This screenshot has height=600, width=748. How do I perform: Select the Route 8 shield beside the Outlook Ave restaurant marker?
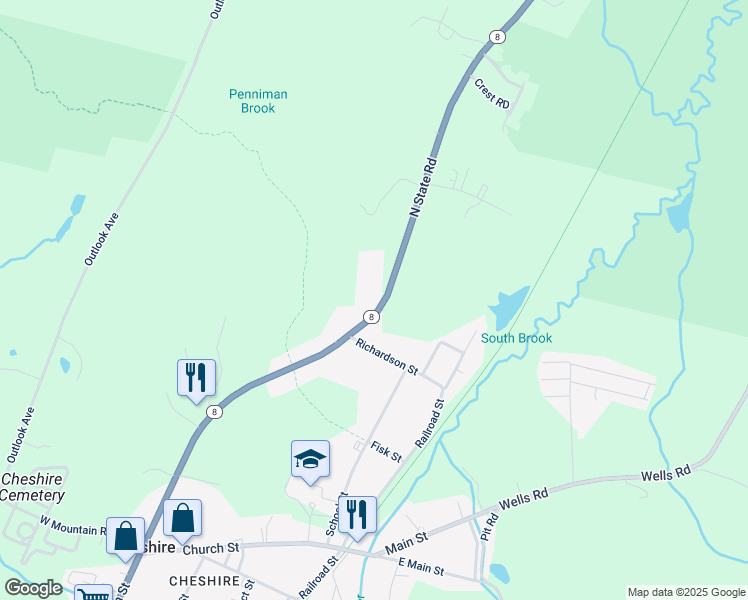[x=215, y=412]
